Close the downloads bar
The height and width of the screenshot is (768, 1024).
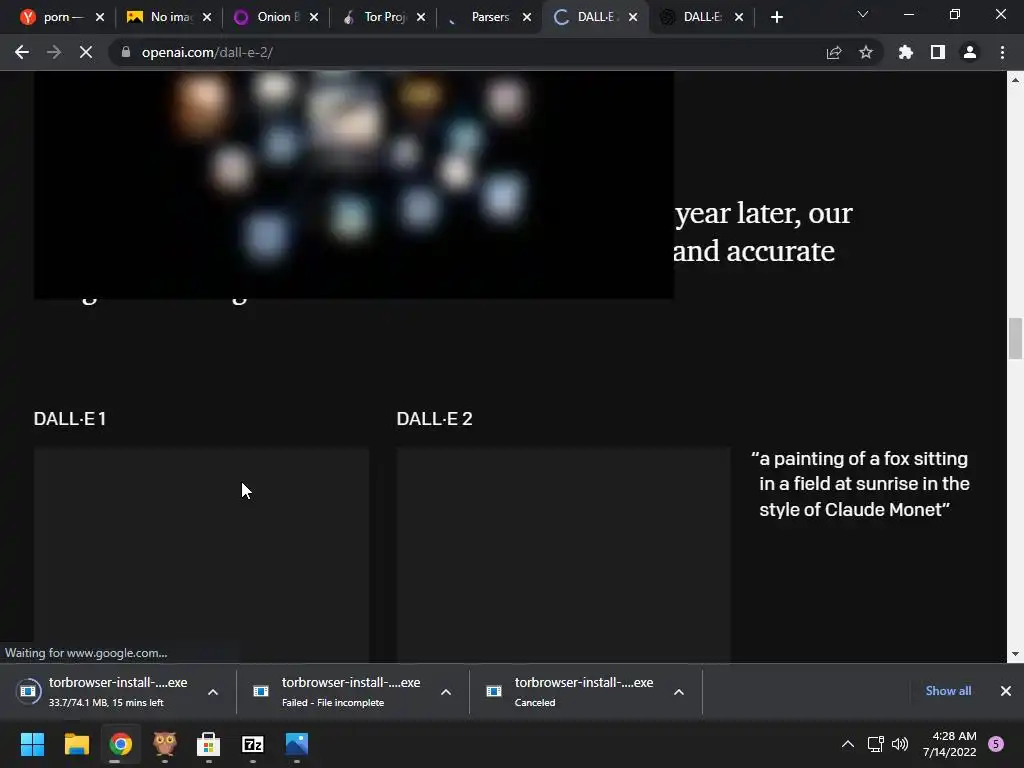pos(1006,690)
